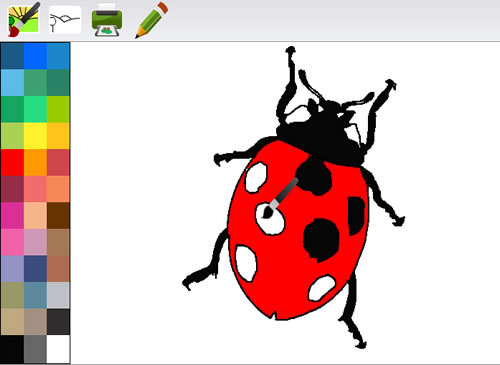Pick the bright royal blue swatch
Screen dimensions: 500x365
(35, 56)
